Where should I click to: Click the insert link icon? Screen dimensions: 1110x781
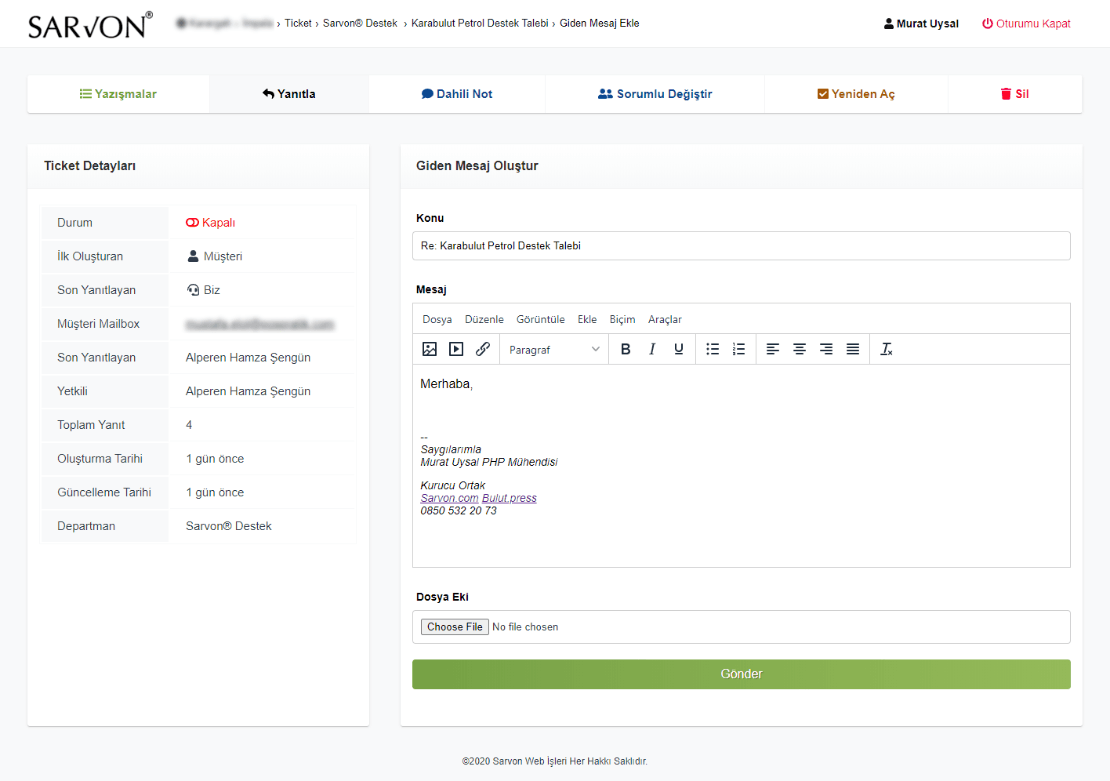pyautogui.click(x=483, y=349)
